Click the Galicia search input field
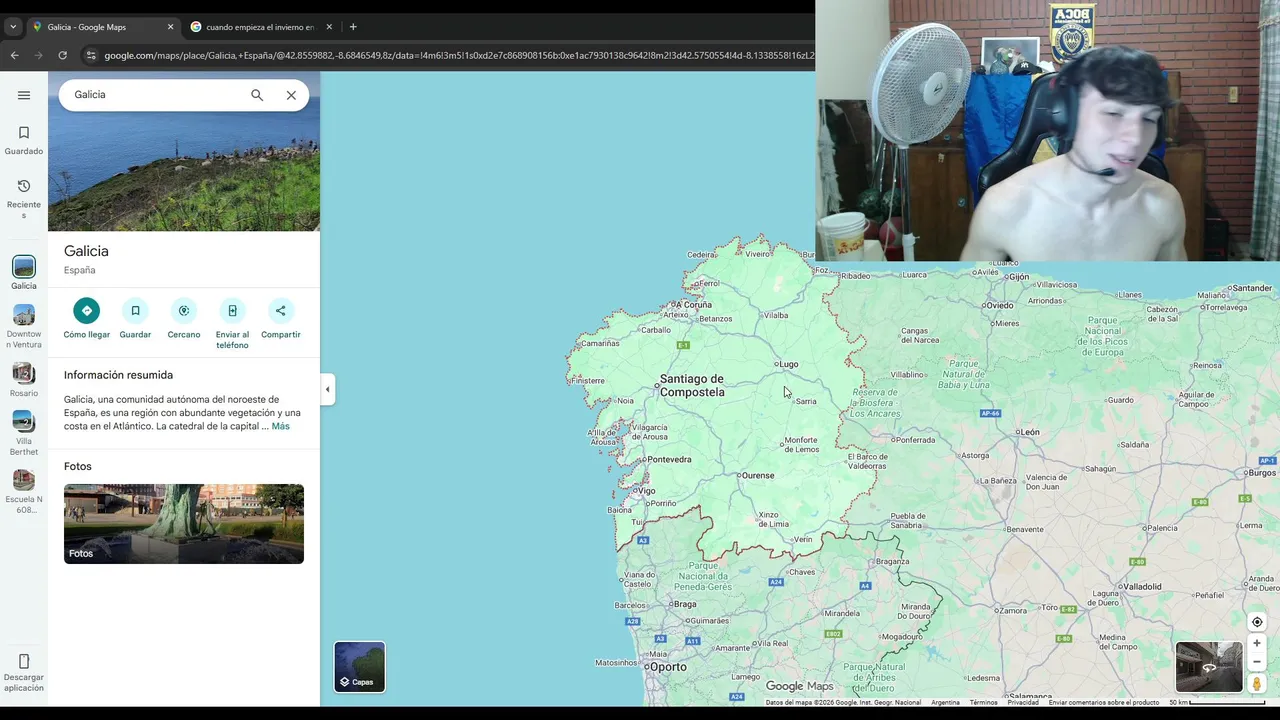 tap(155, 95)
